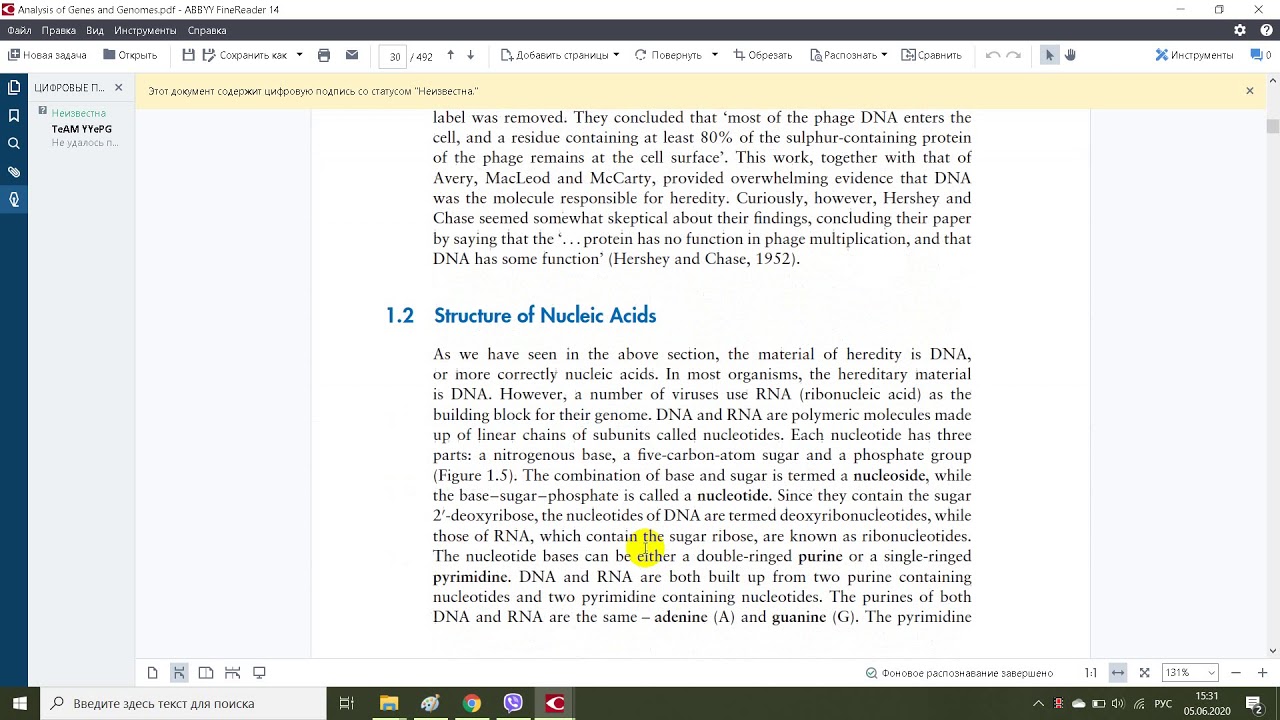The height and width of the screenshot is (720, 1280).
Task: Redo the last undone action
Action: [x=1014, y=55]
